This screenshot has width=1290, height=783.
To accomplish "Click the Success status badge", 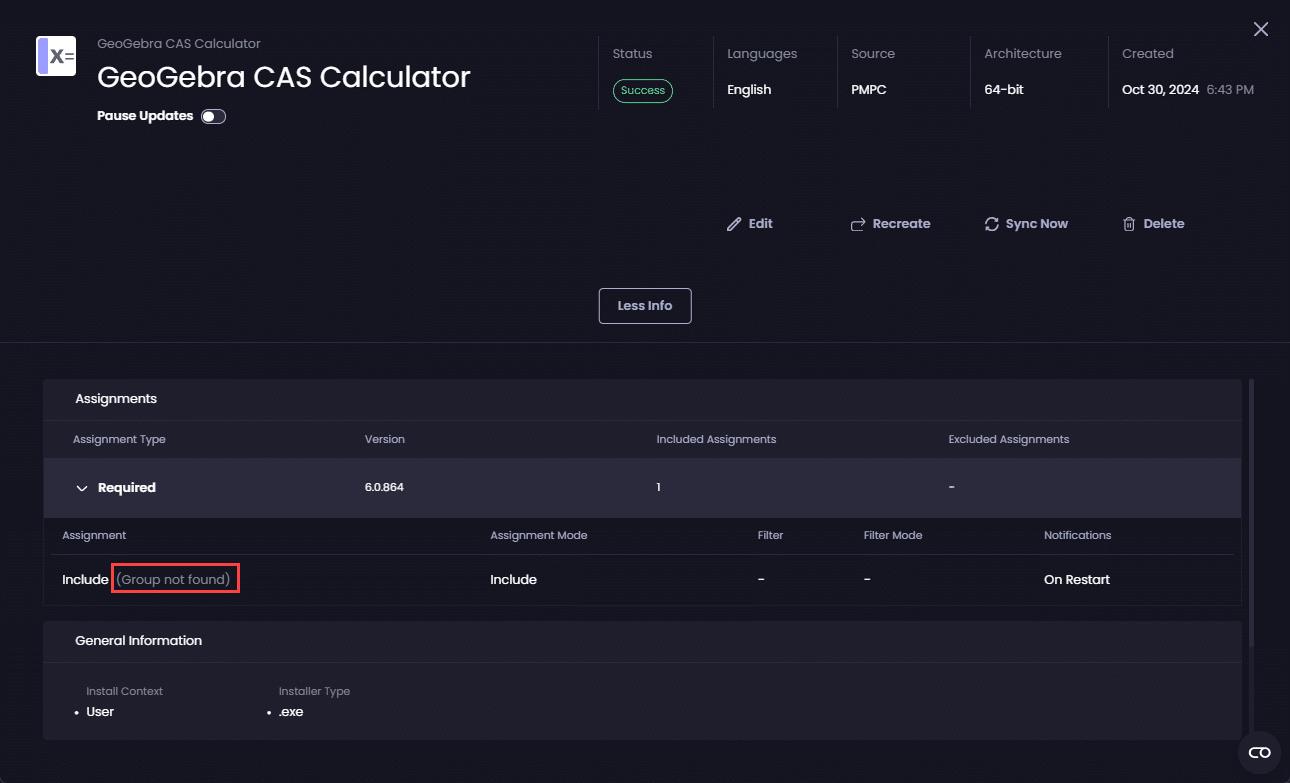I will [x=643, y=90].
